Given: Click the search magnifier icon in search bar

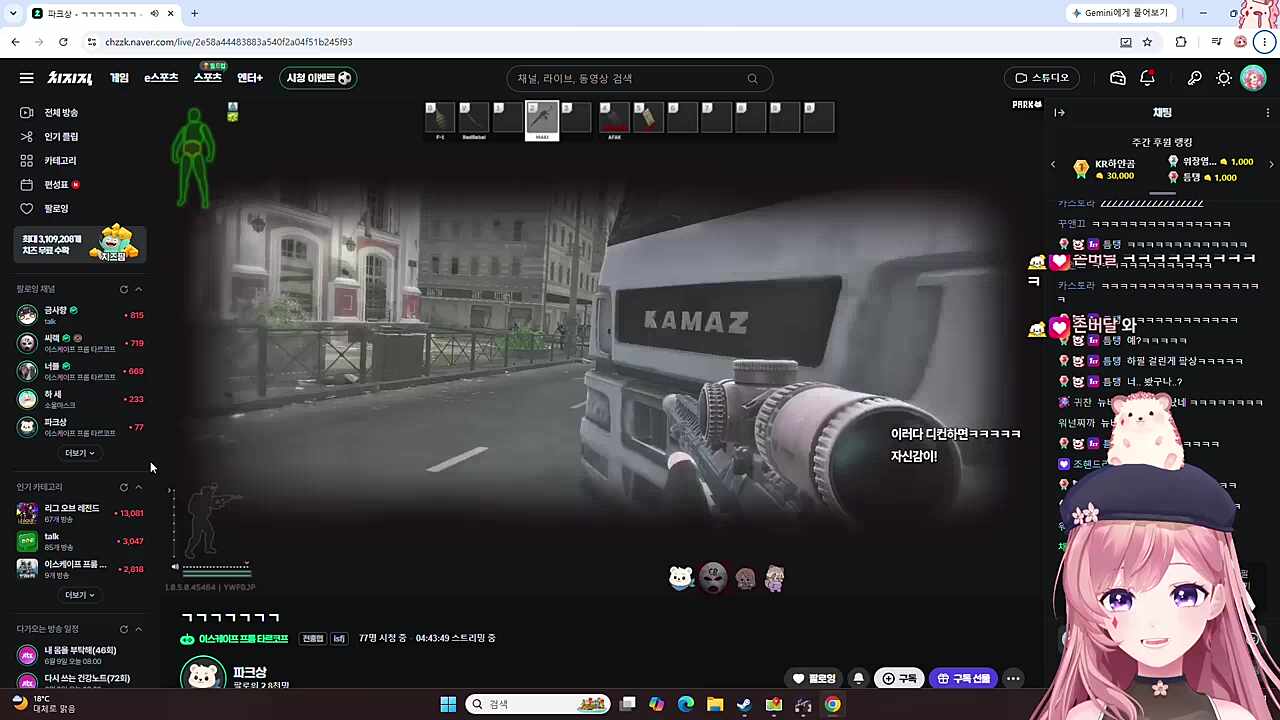Looking at the screenshot, I should click(x=753, y=79).
